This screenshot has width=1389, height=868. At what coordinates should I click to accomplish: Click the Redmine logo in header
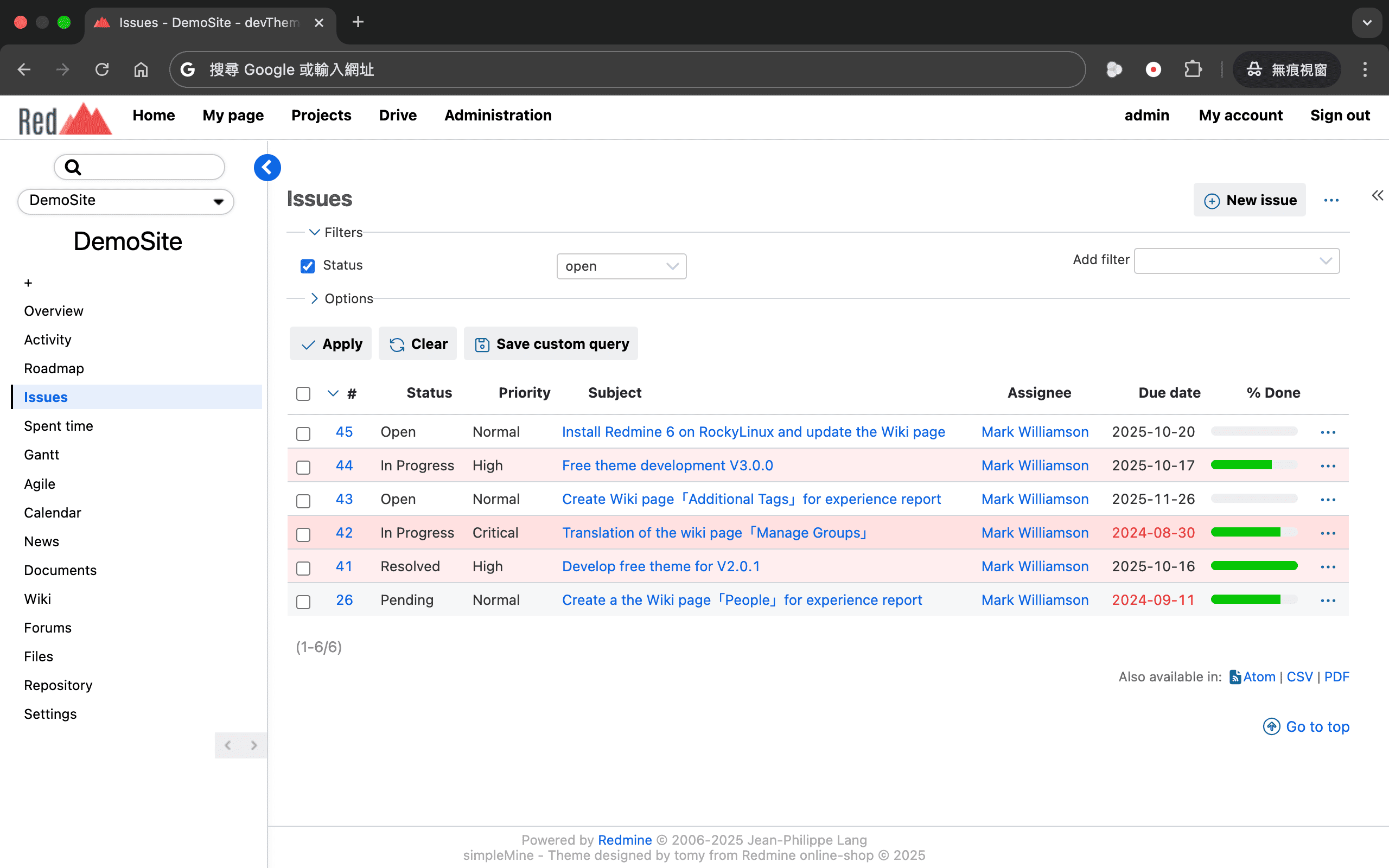[x=65, y=119]
